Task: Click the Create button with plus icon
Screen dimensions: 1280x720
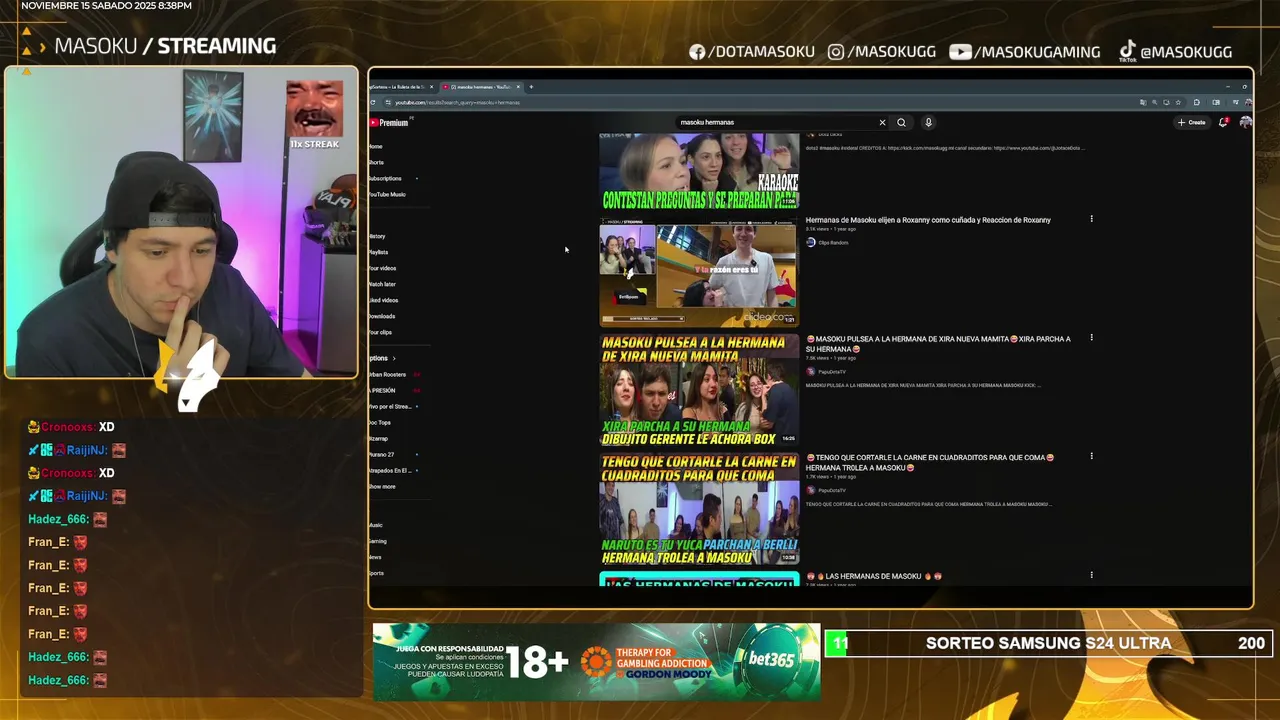Action: tap(1191, 122)
